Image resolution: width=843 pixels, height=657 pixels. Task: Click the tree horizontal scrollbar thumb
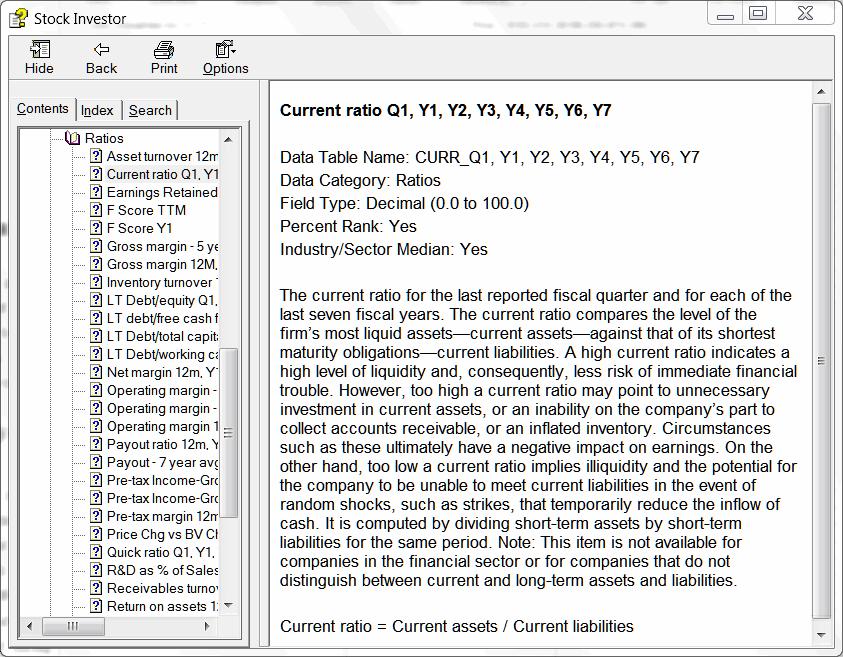coord(73,626)
